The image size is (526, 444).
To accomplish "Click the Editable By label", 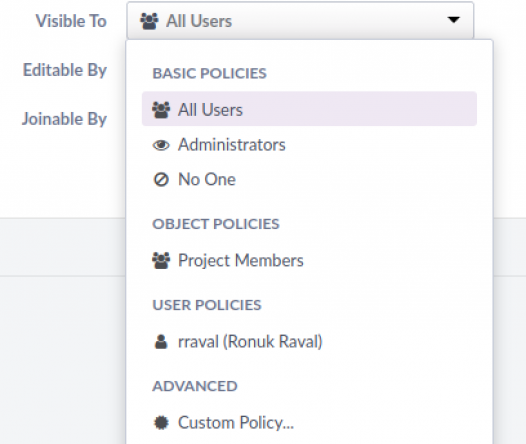I will coord(65,70).
